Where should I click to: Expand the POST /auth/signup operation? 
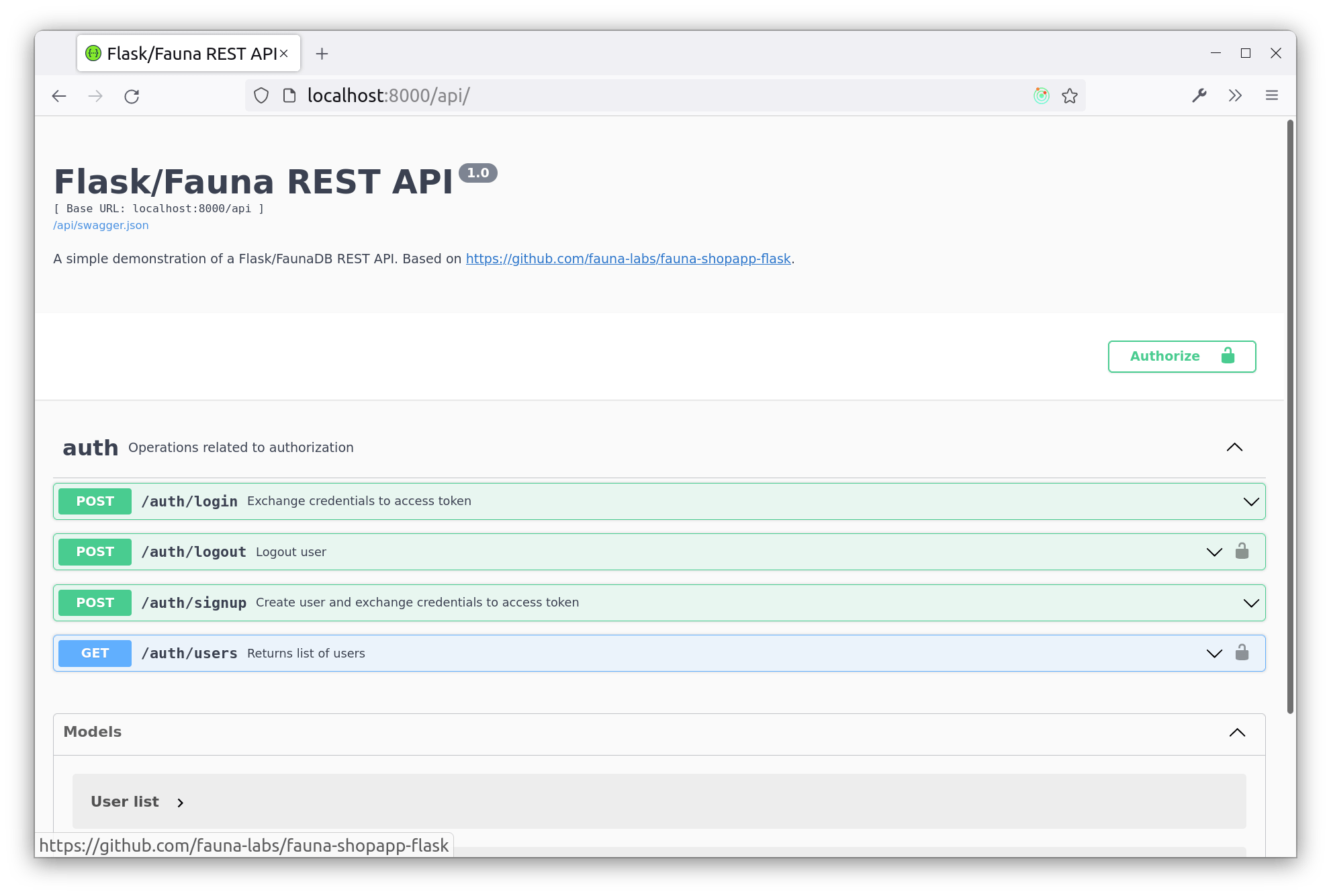(1250, 602)
